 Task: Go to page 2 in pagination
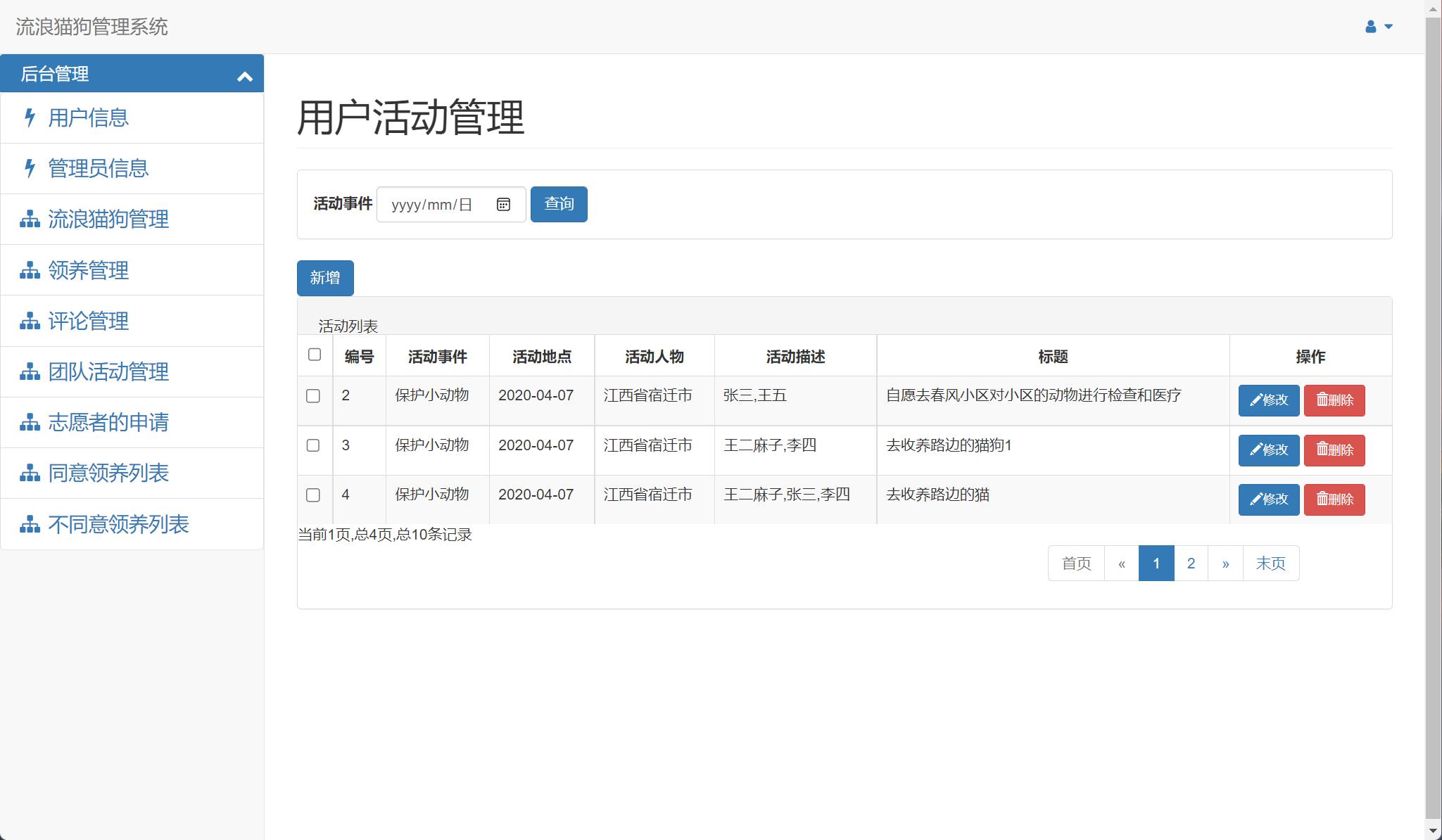tap(1191, 563)
